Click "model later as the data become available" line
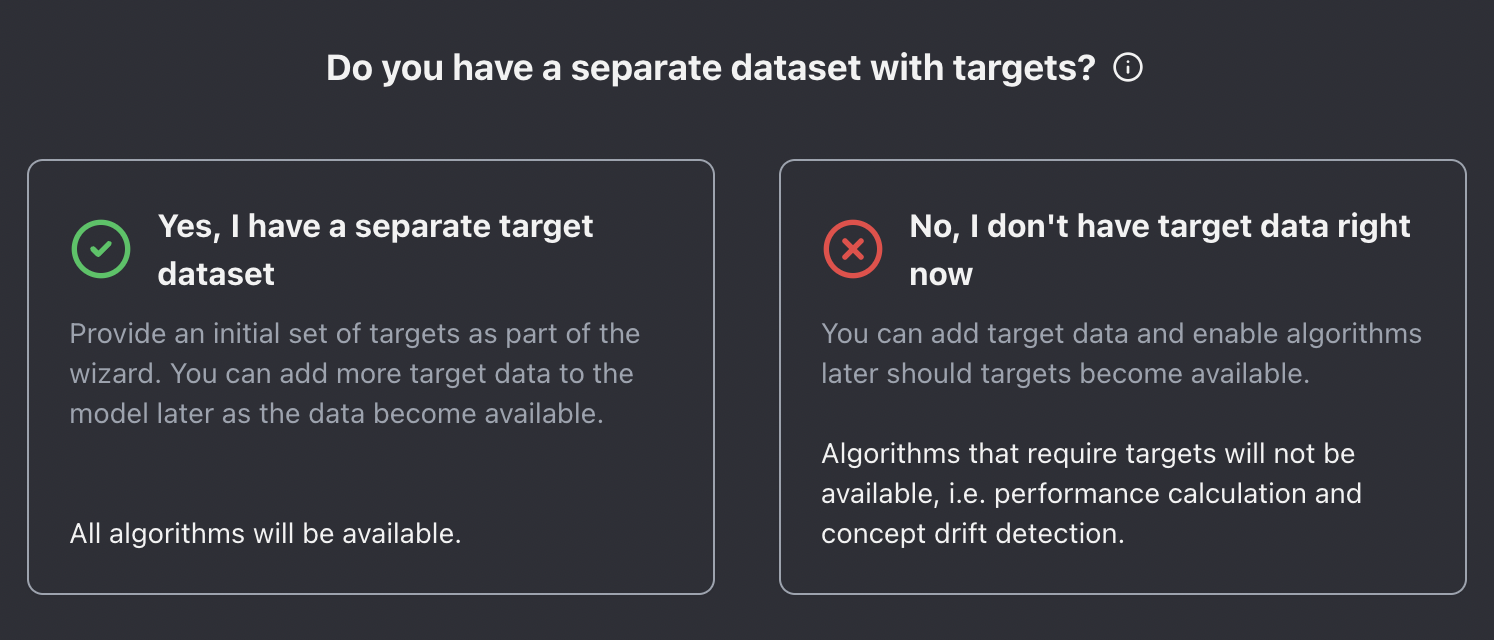This screenshot has width=1494, height=640. click(336, 414)
